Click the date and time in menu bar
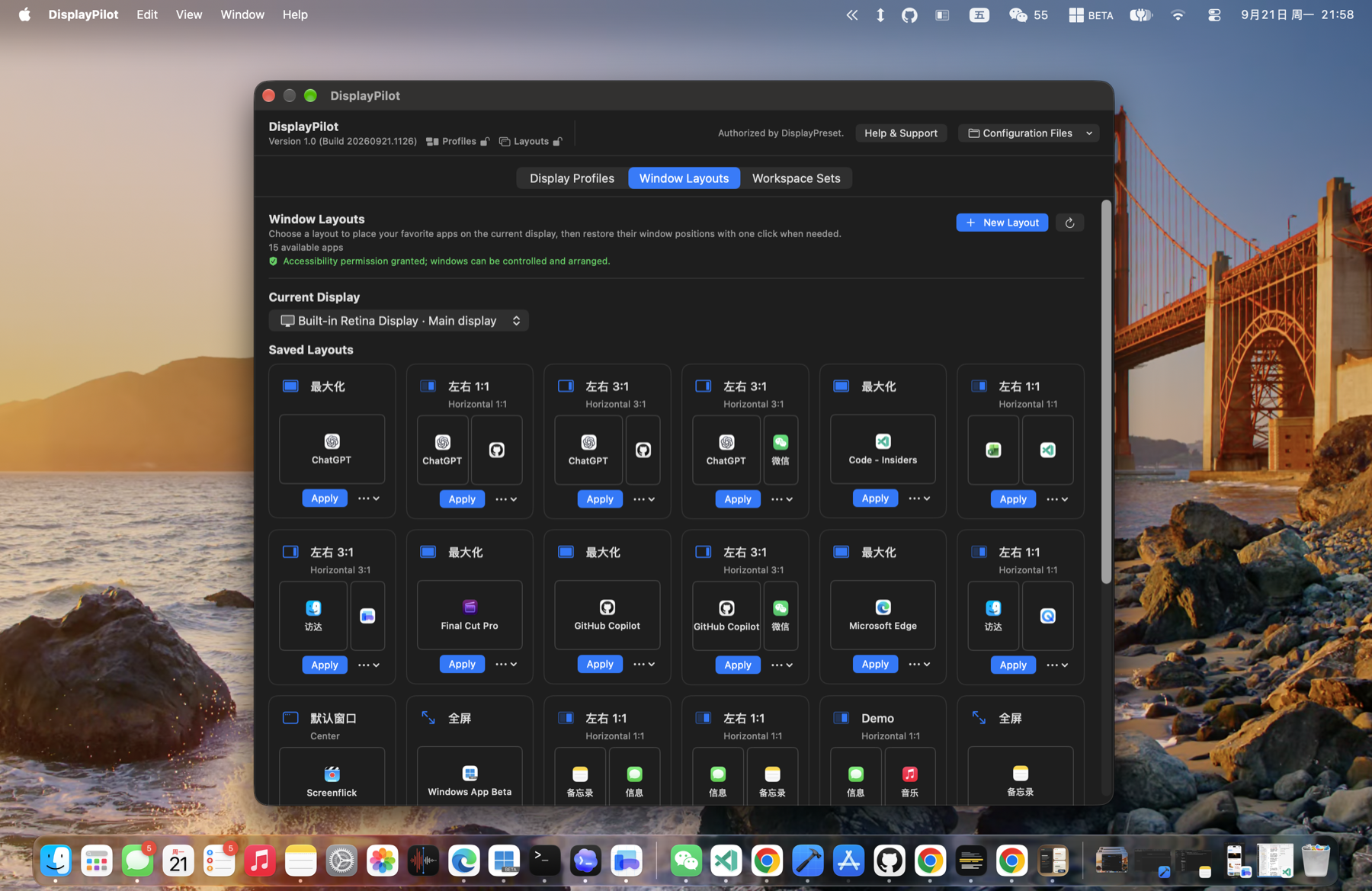This screenshot has height=891, width=1372. [1297, 14]
